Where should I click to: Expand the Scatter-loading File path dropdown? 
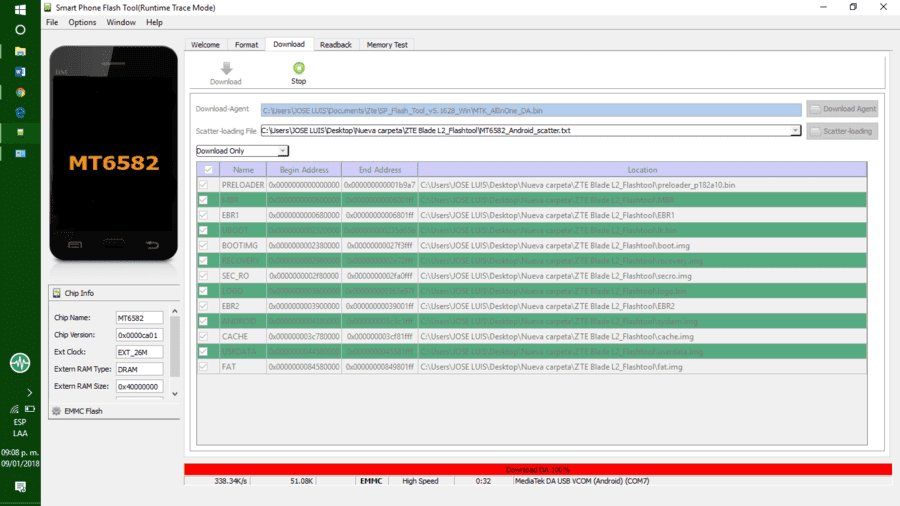795,131
